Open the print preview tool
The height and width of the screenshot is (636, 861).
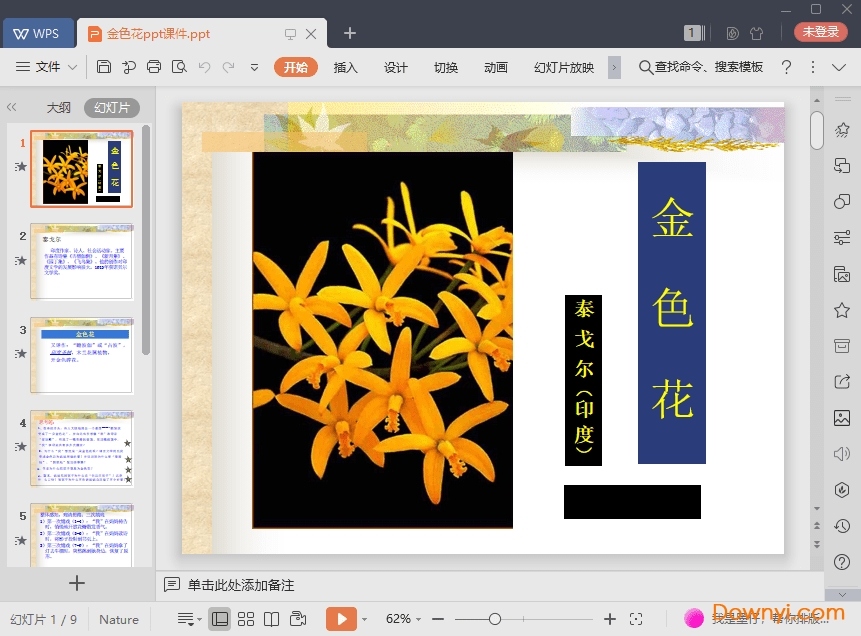[x=179, y=67]
